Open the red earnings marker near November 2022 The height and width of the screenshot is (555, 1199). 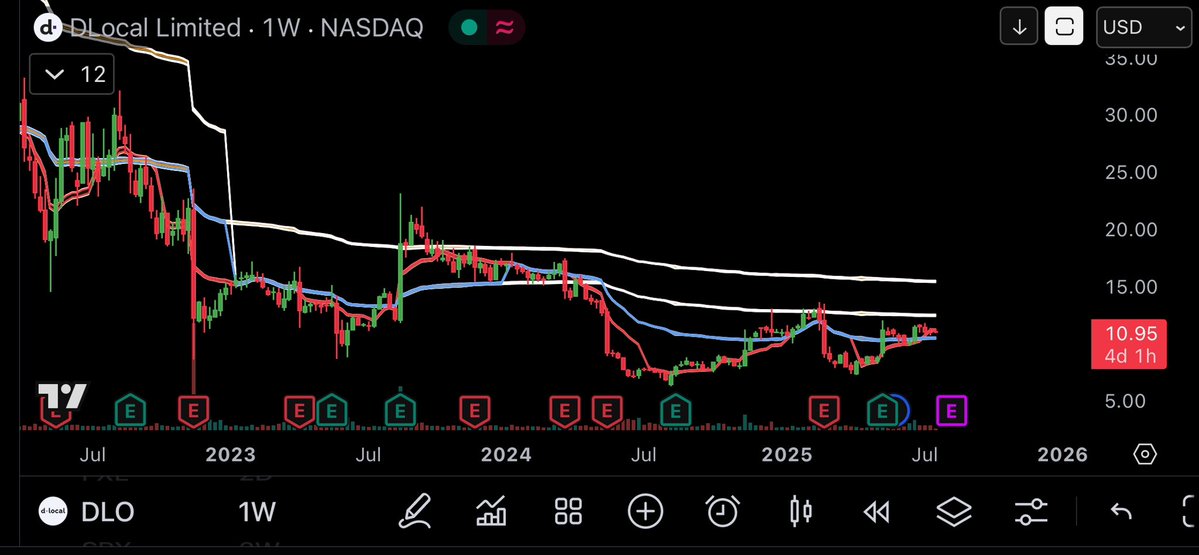[193, 411]
